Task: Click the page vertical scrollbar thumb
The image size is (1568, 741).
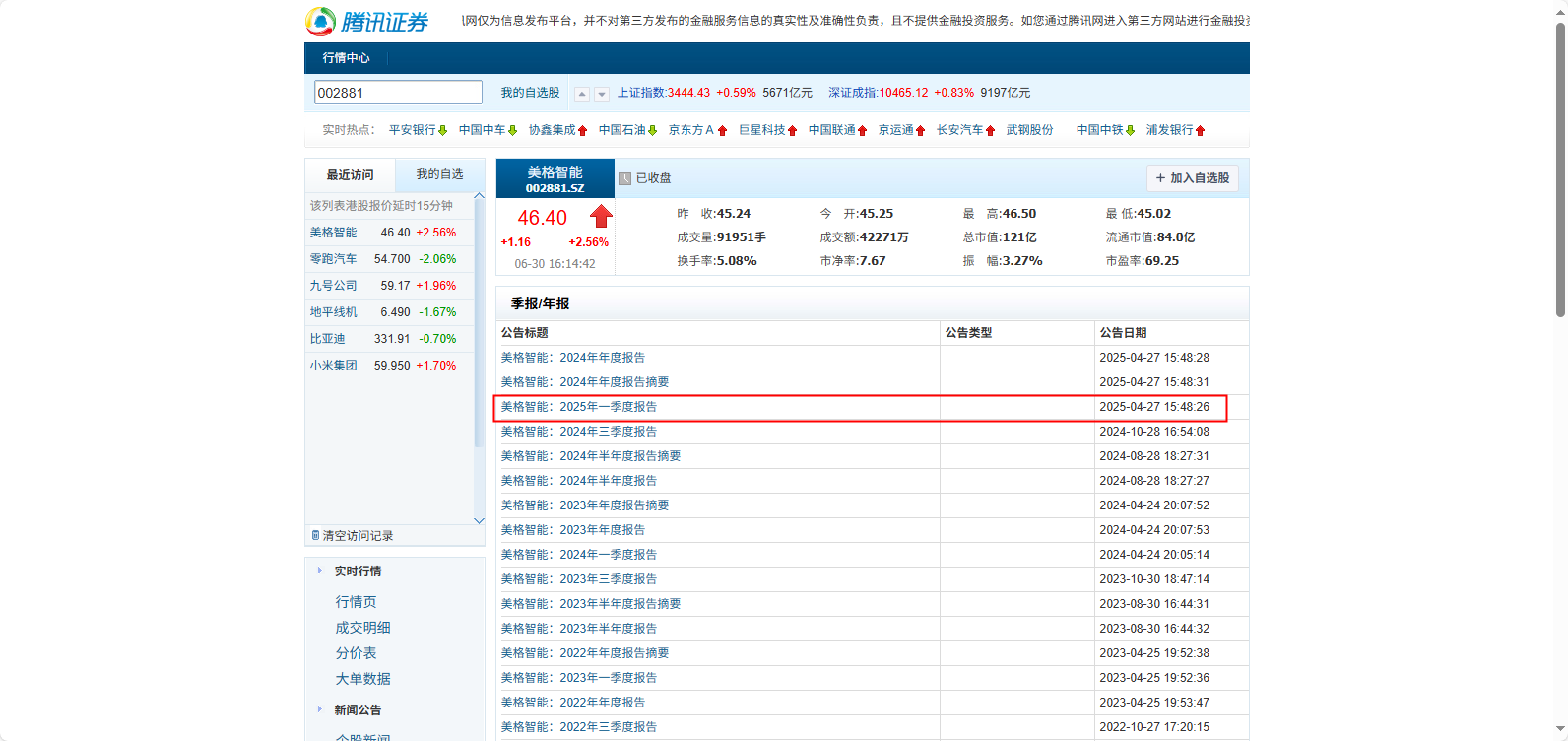Action: point(1560,168)
